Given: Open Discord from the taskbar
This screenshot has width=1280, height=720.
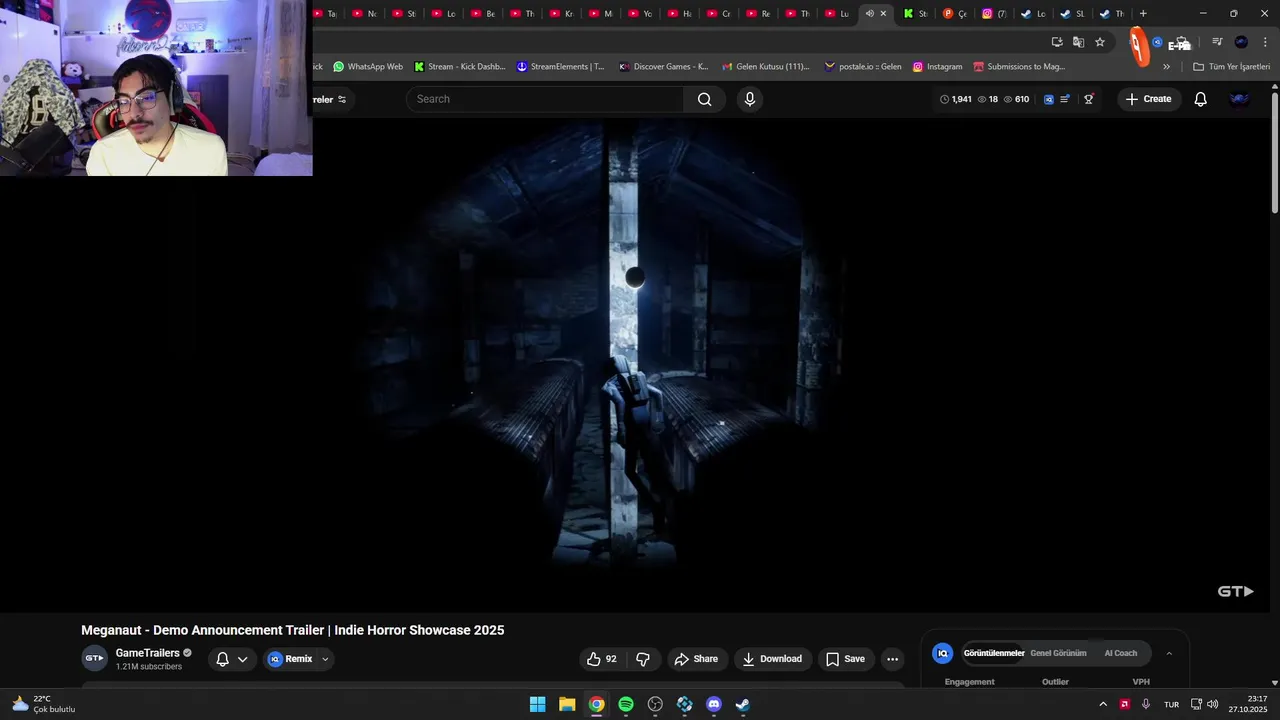Looking at the screenshot, I should [714, 704].
